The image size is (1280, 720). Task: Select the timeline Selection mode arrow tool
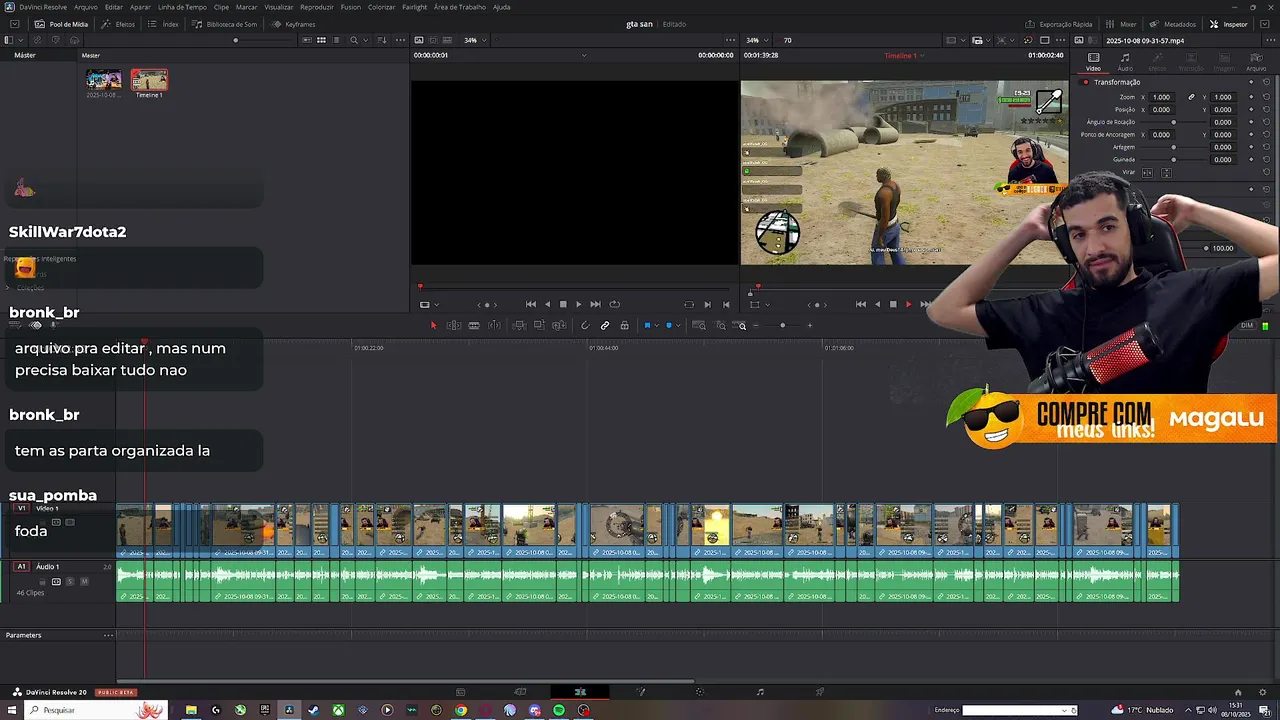pyautogui.click(x=433, y=325)
